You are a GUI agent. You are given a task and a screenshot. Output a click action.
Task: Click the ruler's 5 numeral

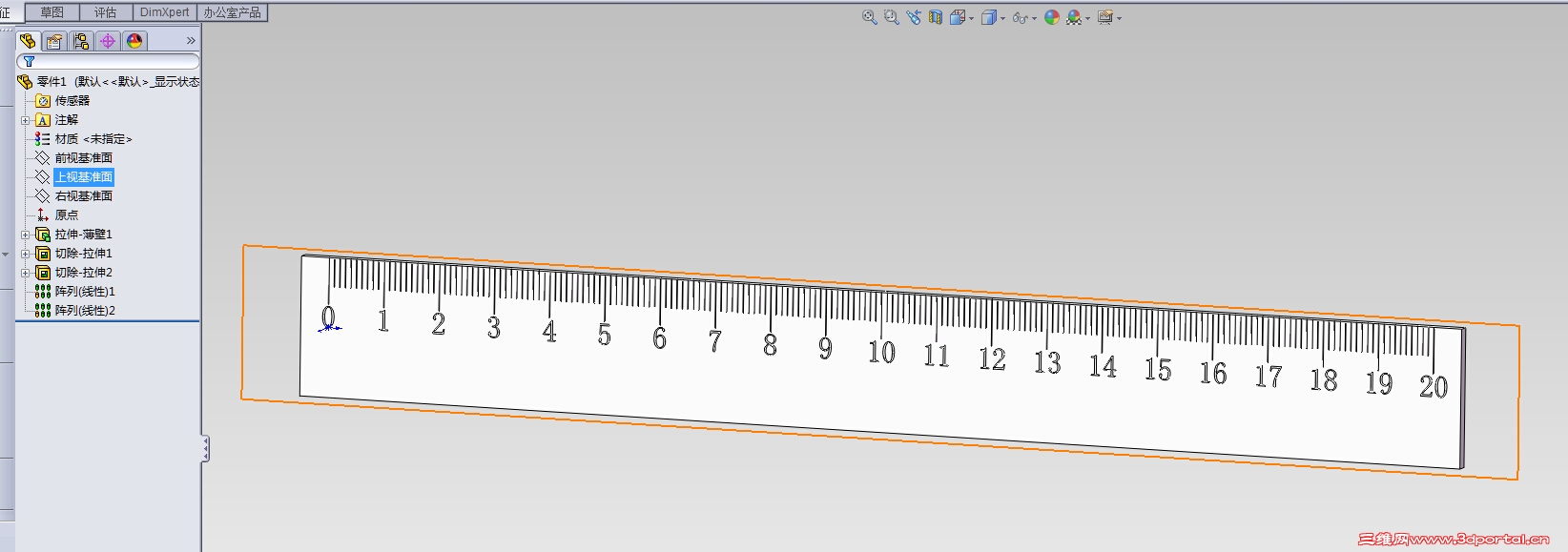point(605,335)
